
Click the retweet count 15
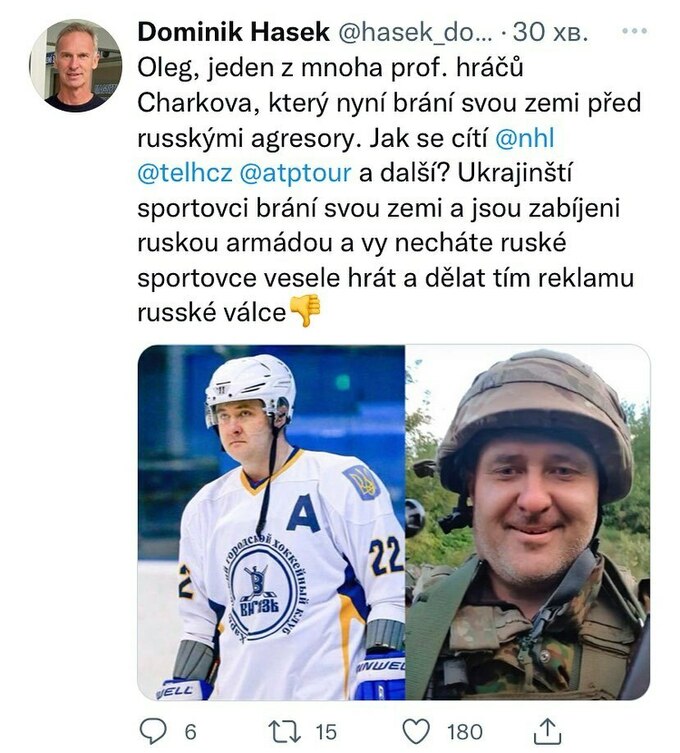pos(326,732)
